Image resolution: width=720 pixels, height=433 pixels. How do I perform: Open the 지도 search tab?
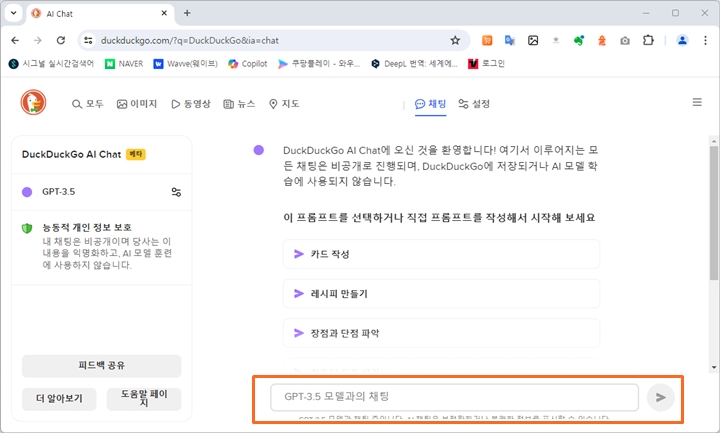coord(284,104)
